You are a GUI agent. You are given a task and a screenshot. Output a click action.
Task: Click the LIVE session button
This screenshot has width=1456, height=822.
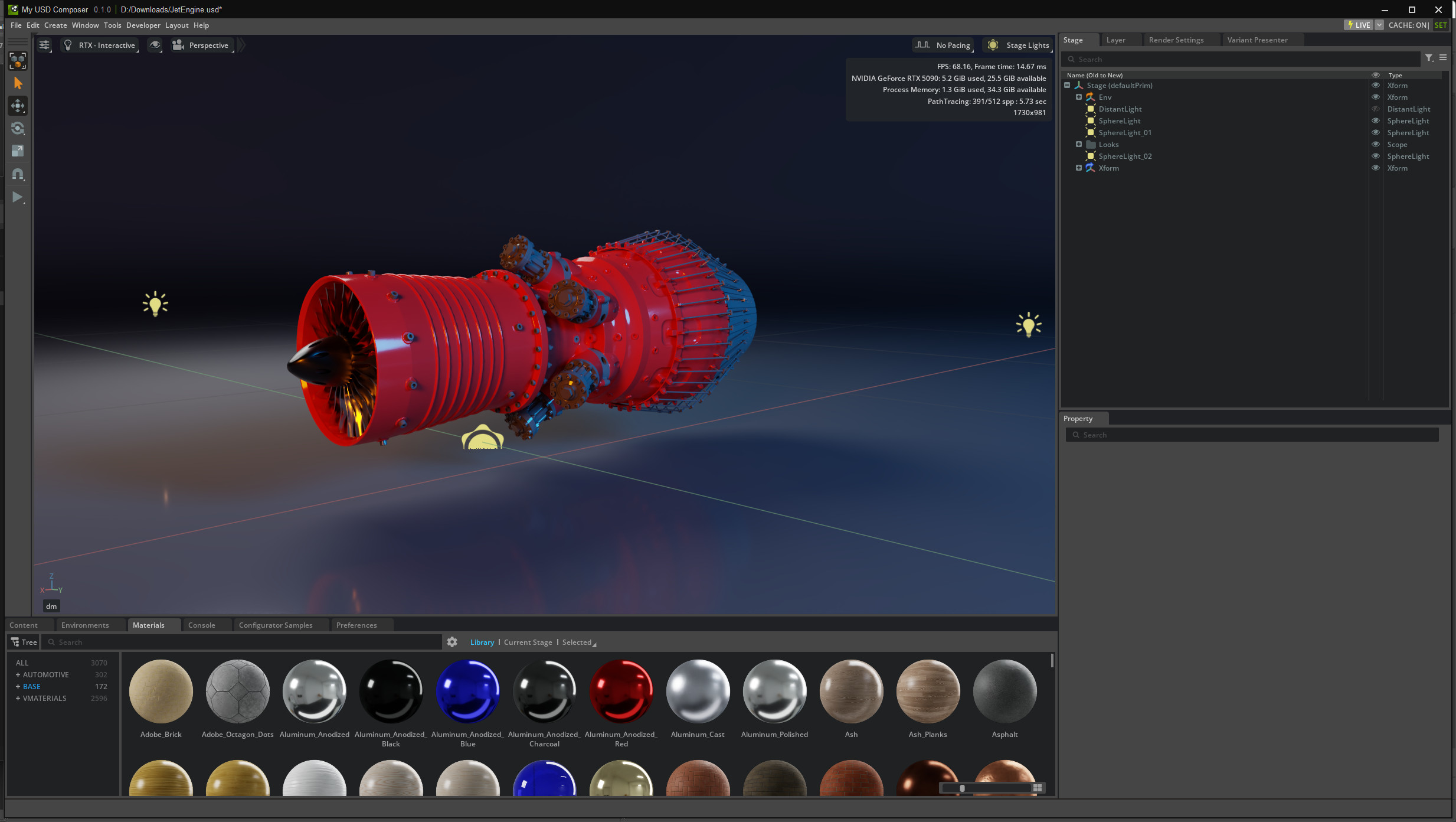(1359, 25)
